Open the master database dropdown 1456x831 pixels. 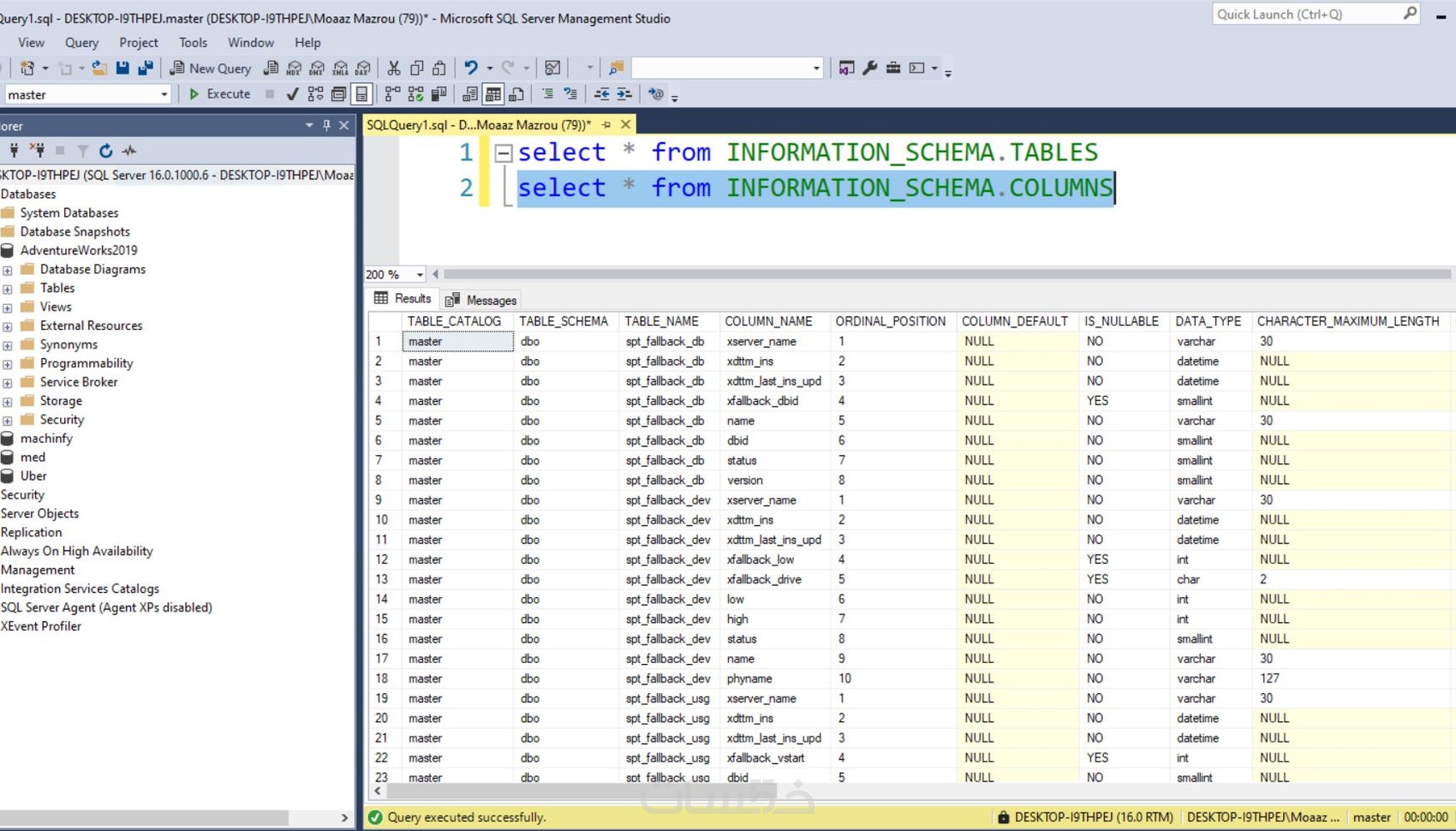point(164,95)
